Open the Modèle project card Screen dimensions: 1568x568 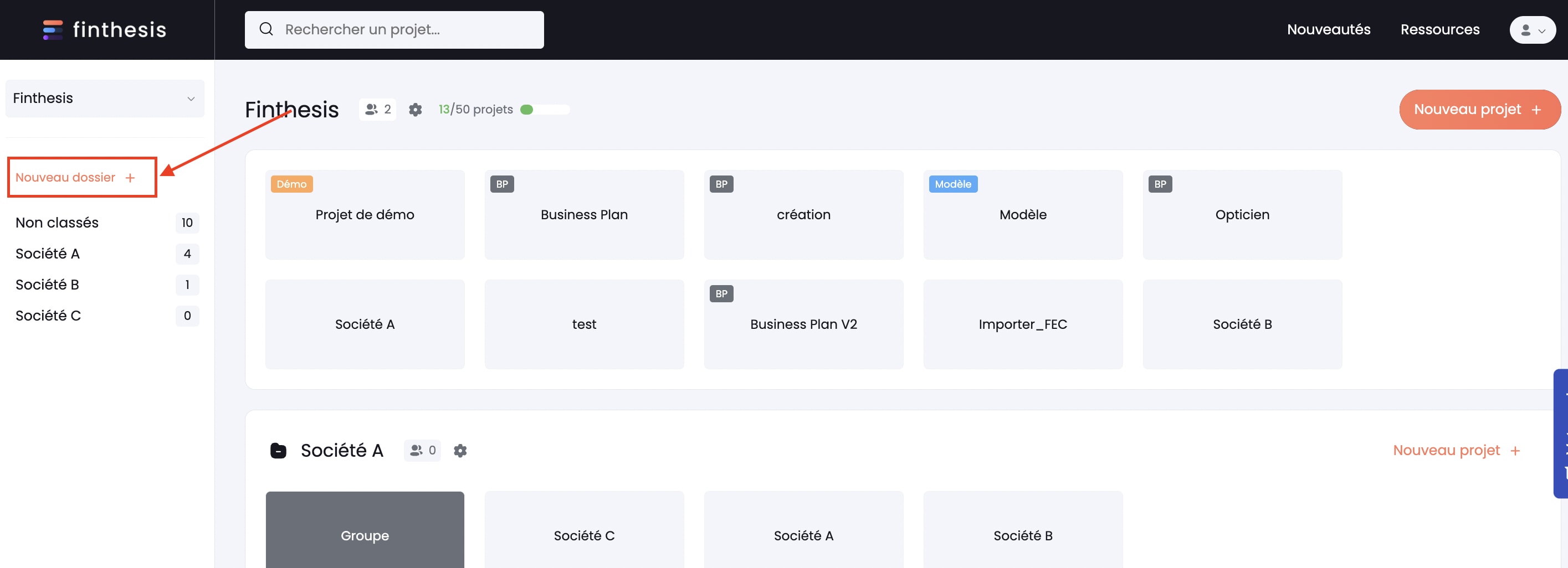(1023, 215)
